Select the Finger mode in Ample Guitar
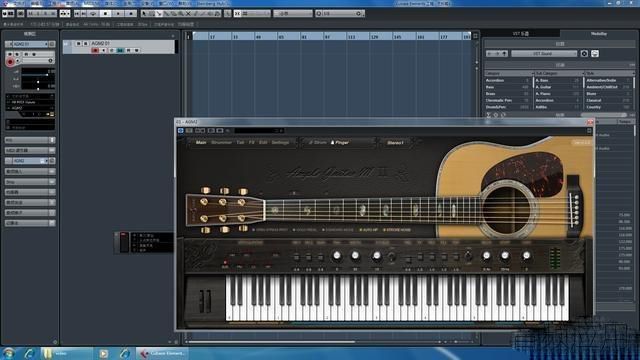This screenshot has width=640, height=360. (340, 142)
